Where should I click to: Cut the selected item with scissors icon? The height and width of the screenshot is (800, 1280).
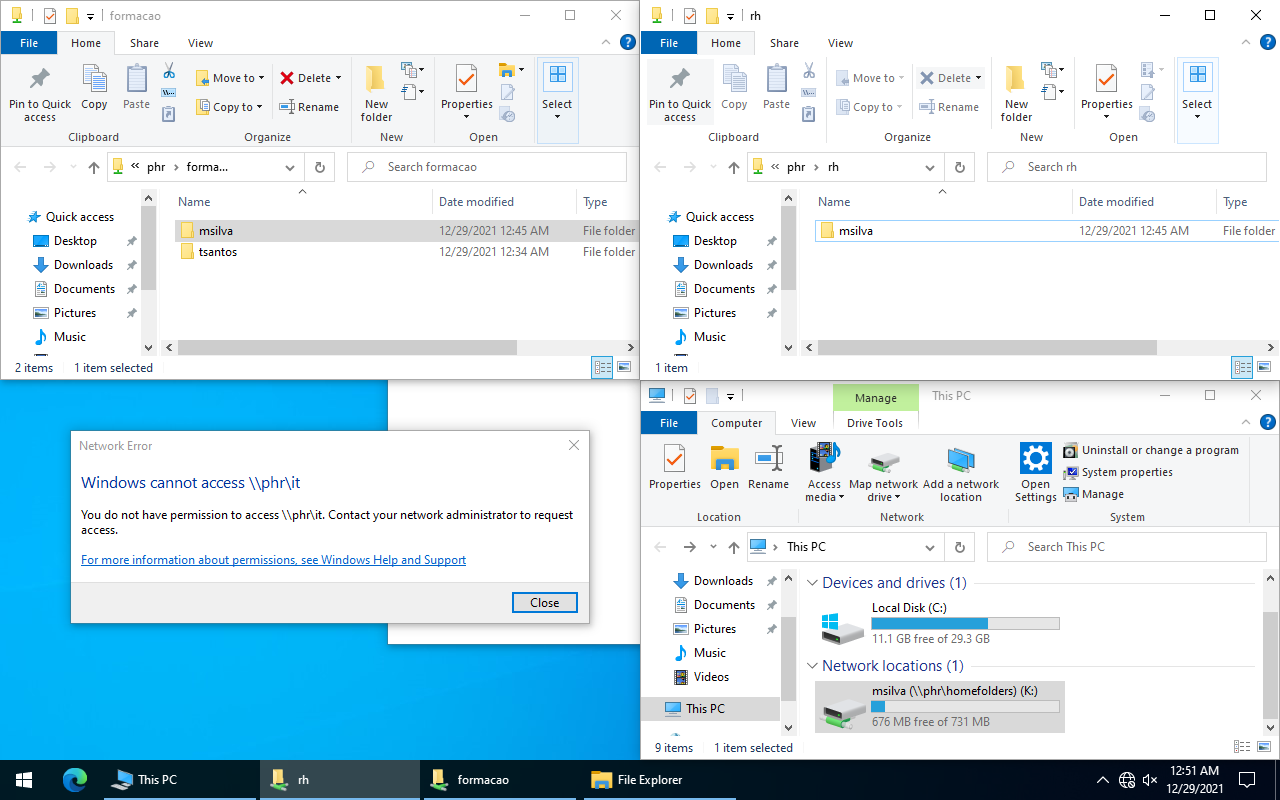point(168,74)
